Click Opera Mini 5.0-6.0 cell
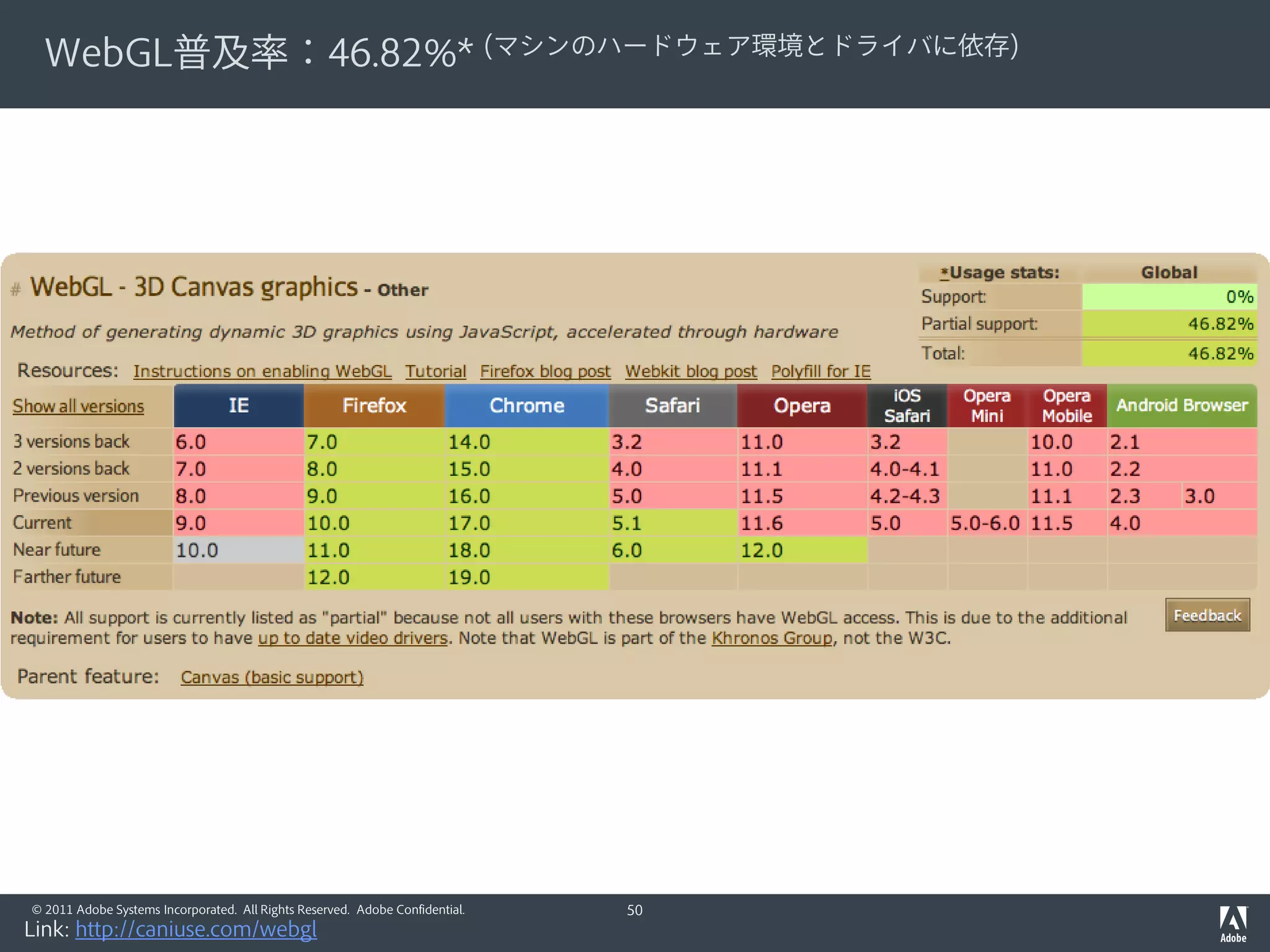1270x952 pixels. click(987, 523)
